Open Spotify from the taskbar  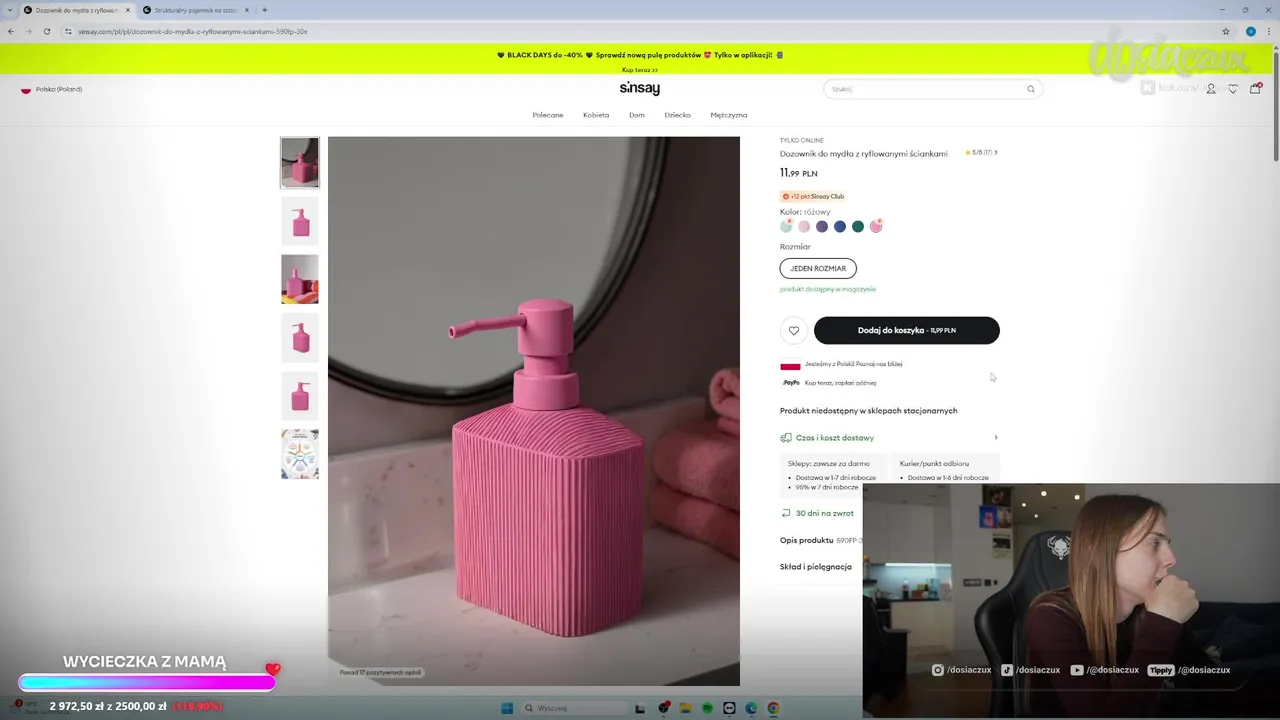coord(707,708)
